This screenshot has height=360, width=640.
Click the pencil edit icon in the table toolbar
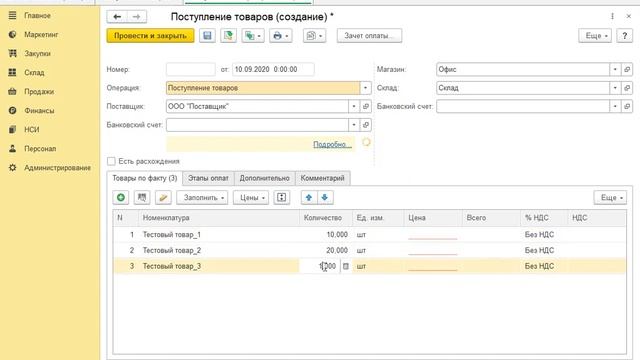pos(163,198)
